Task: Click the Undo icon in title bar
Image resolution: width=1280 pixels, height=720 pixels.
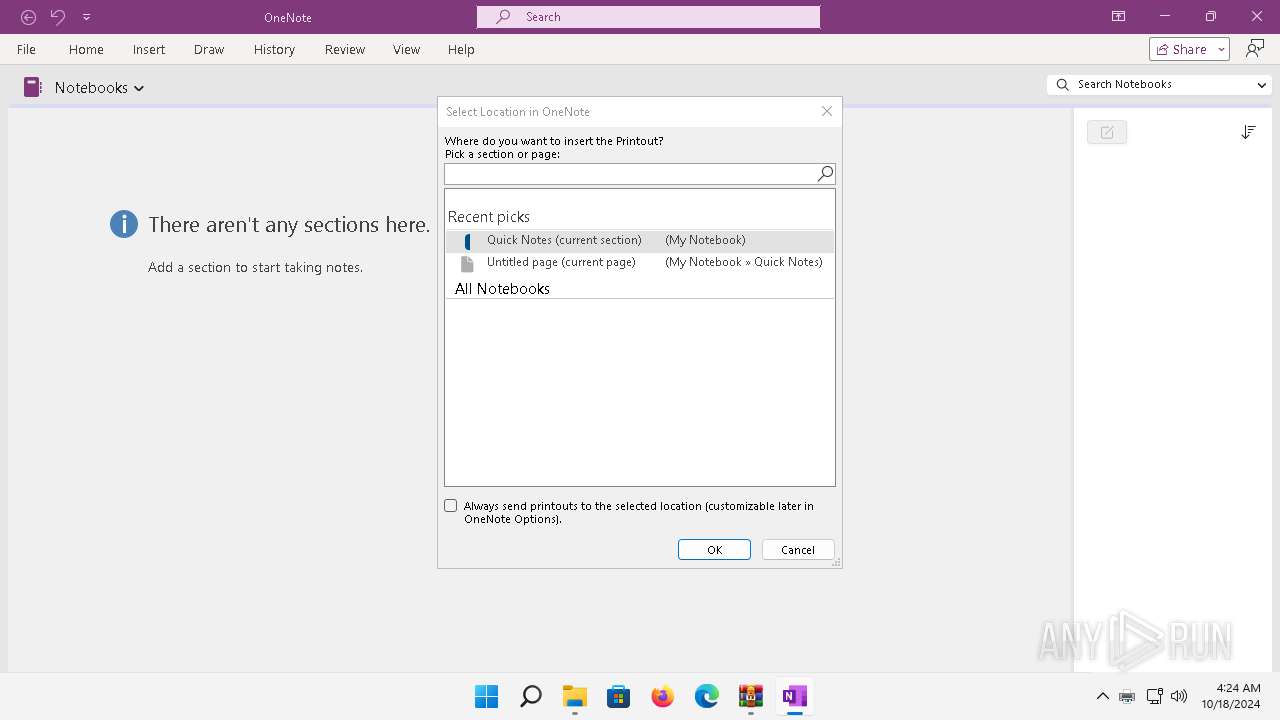Action: [58, 17]
